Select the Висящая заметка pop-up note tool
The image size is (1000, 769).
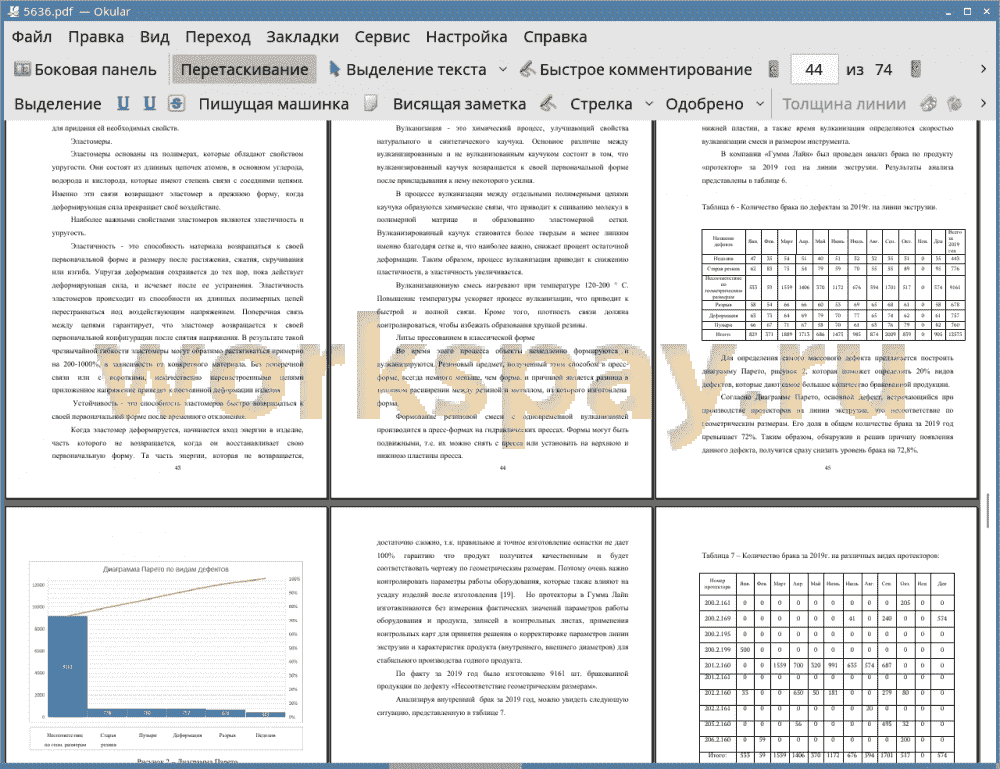point(459,104)
